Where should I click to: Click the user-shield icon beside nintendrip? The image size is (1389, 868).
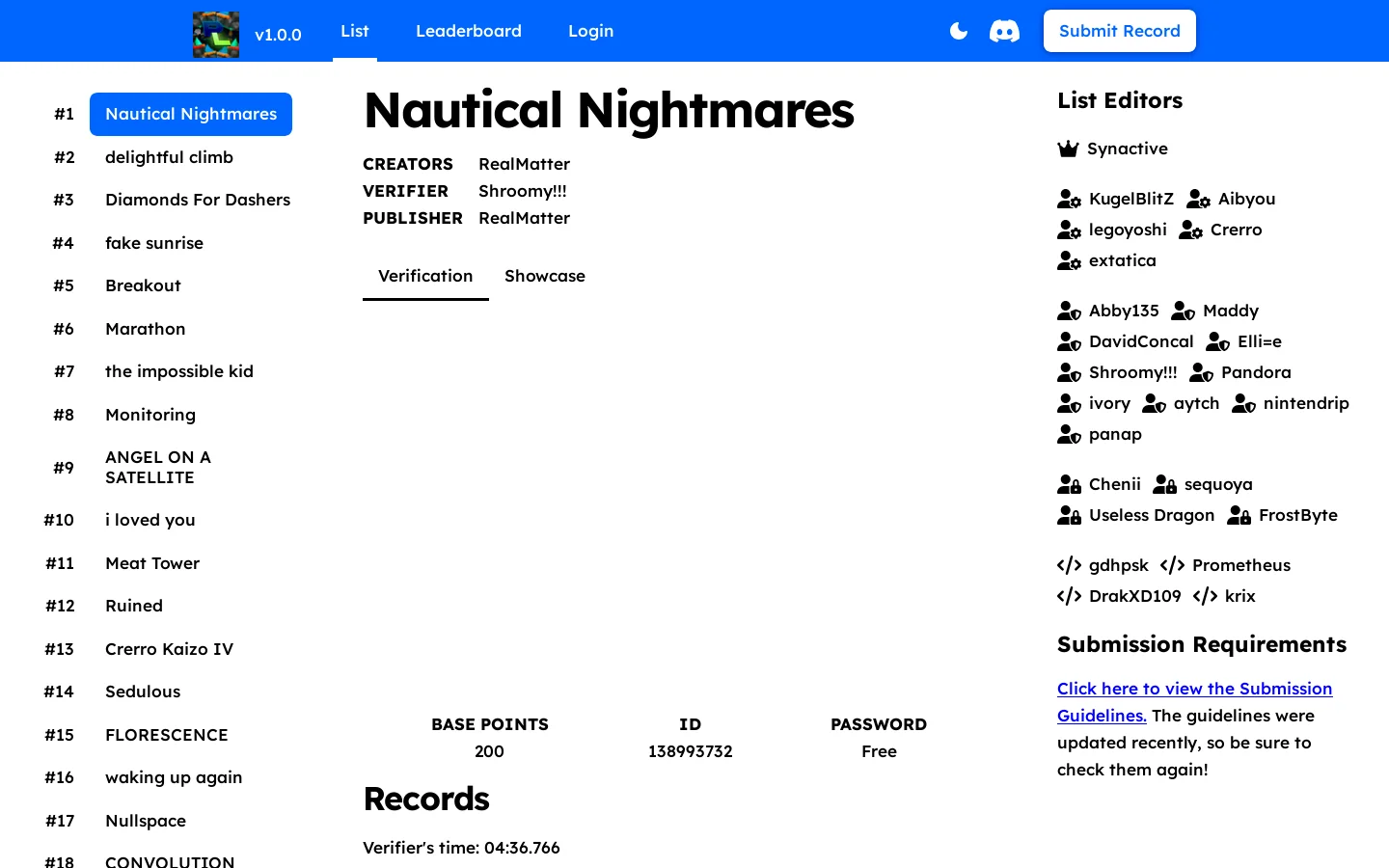point(1243,403)
